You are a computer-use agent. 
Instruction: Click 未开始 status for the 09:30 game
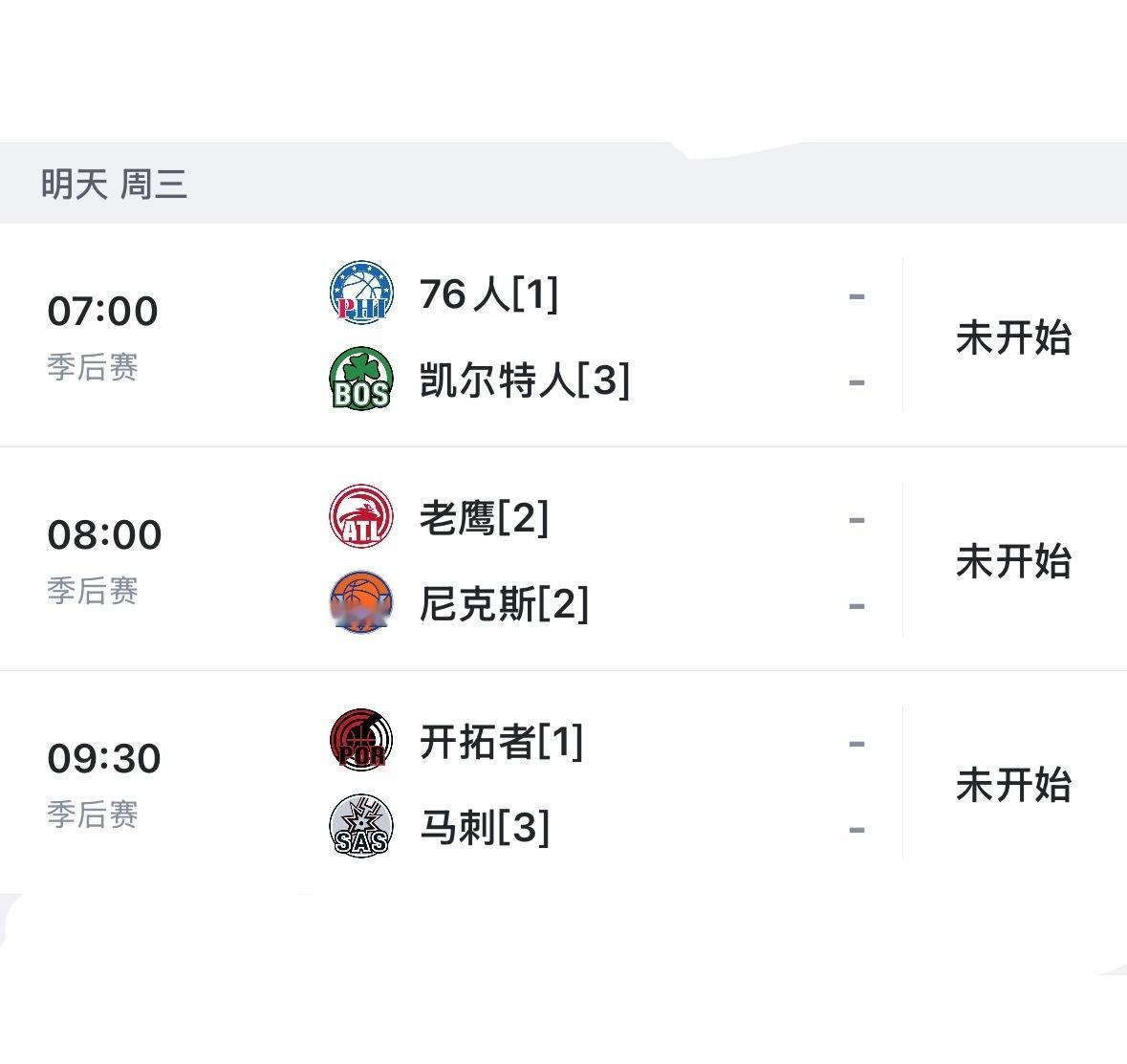[1015, 786]
